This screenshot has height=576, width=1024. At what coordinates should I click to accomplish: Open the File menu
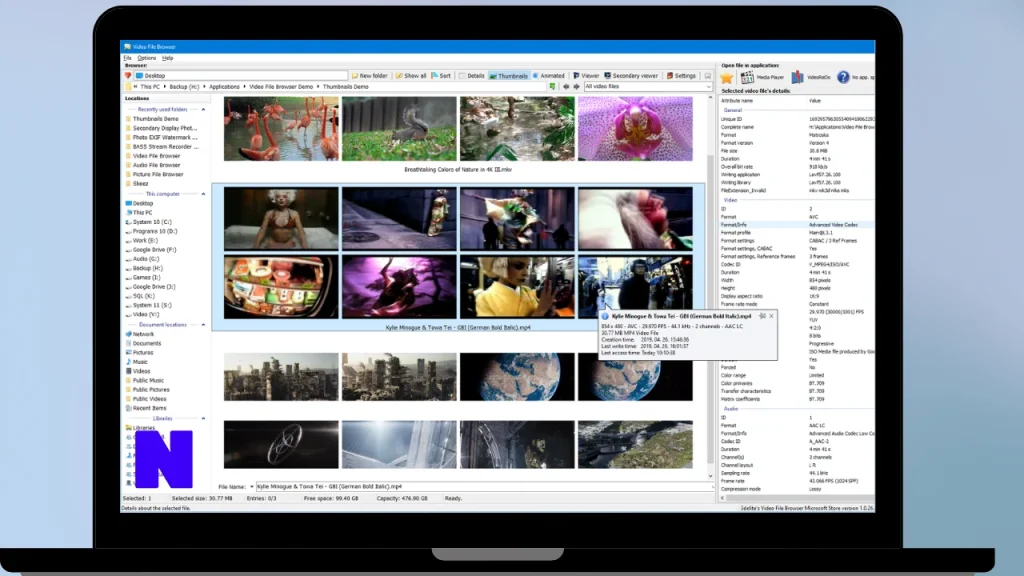tap(127, 58)
